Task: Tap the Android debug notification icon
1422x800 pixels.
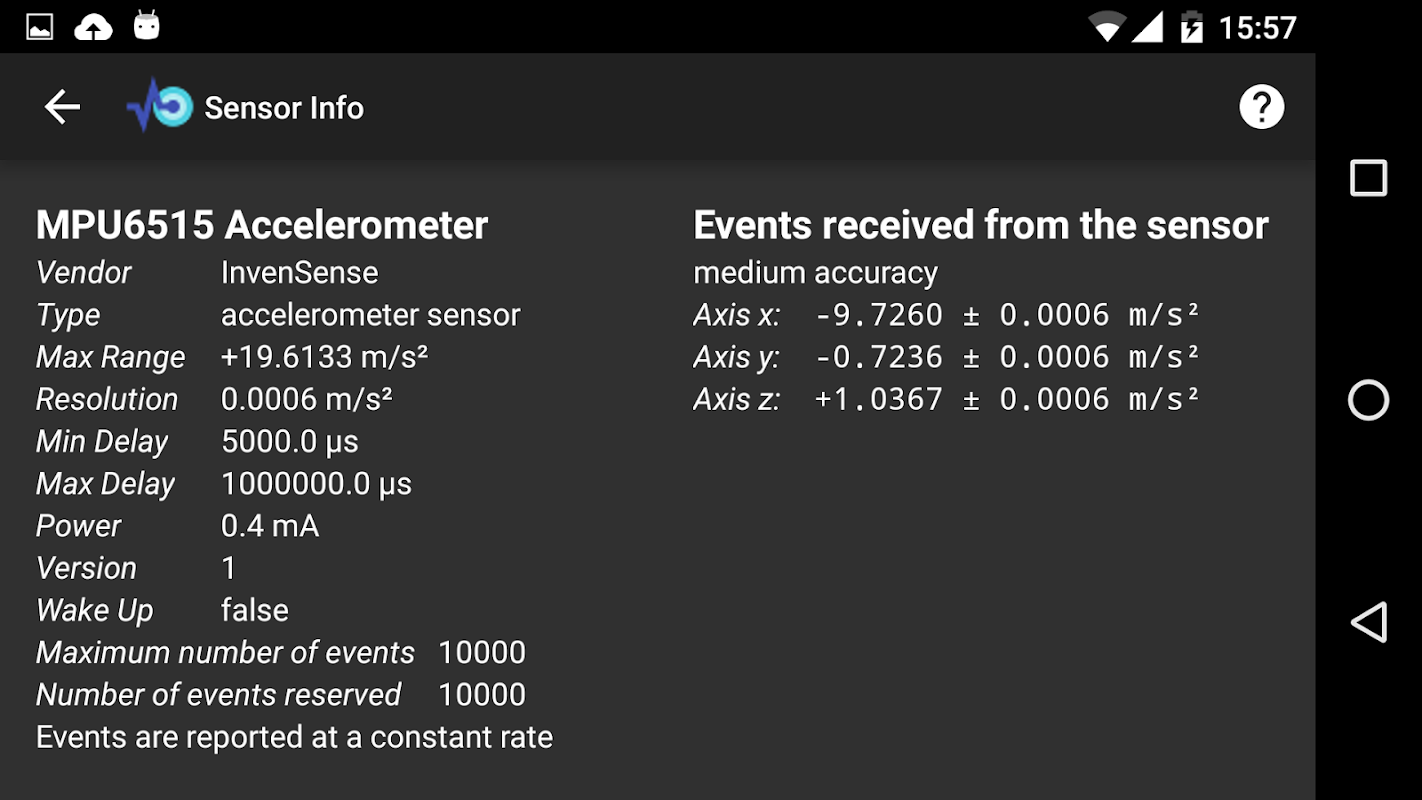Action: [x=147, y=26]
